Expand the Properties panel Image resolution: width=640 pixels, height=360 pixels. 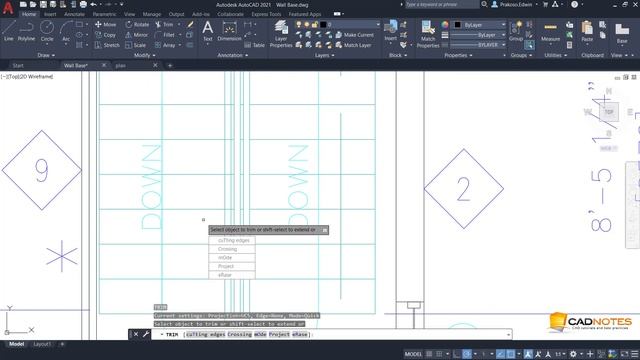click(458, 55)
